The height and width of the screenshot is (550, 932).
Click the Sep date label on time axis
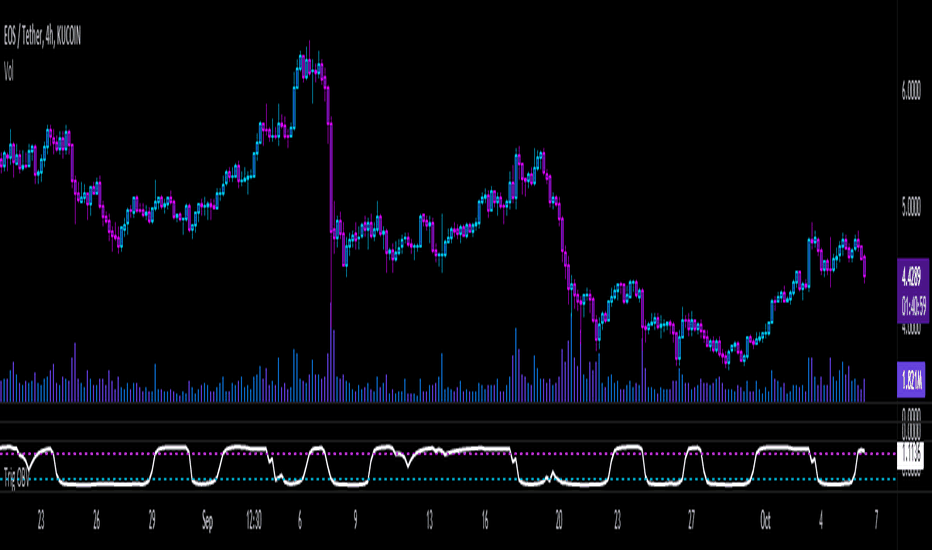pos(207,521)
